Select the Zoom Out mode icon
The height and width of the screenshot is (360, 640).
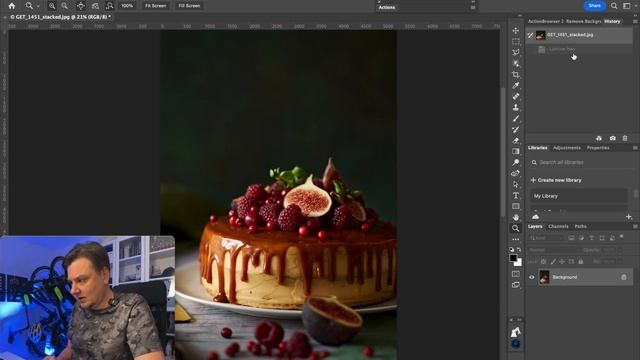[64, 6]
